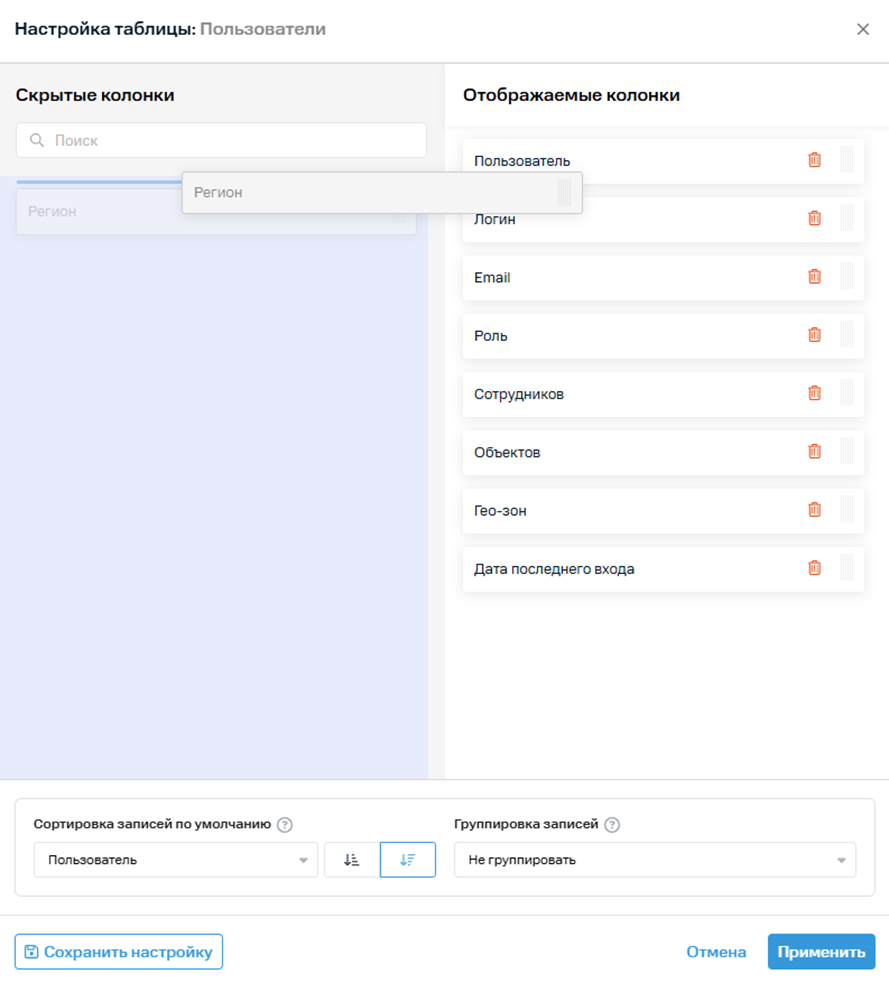Click trash icon for Объектов column

pos(814,451)
